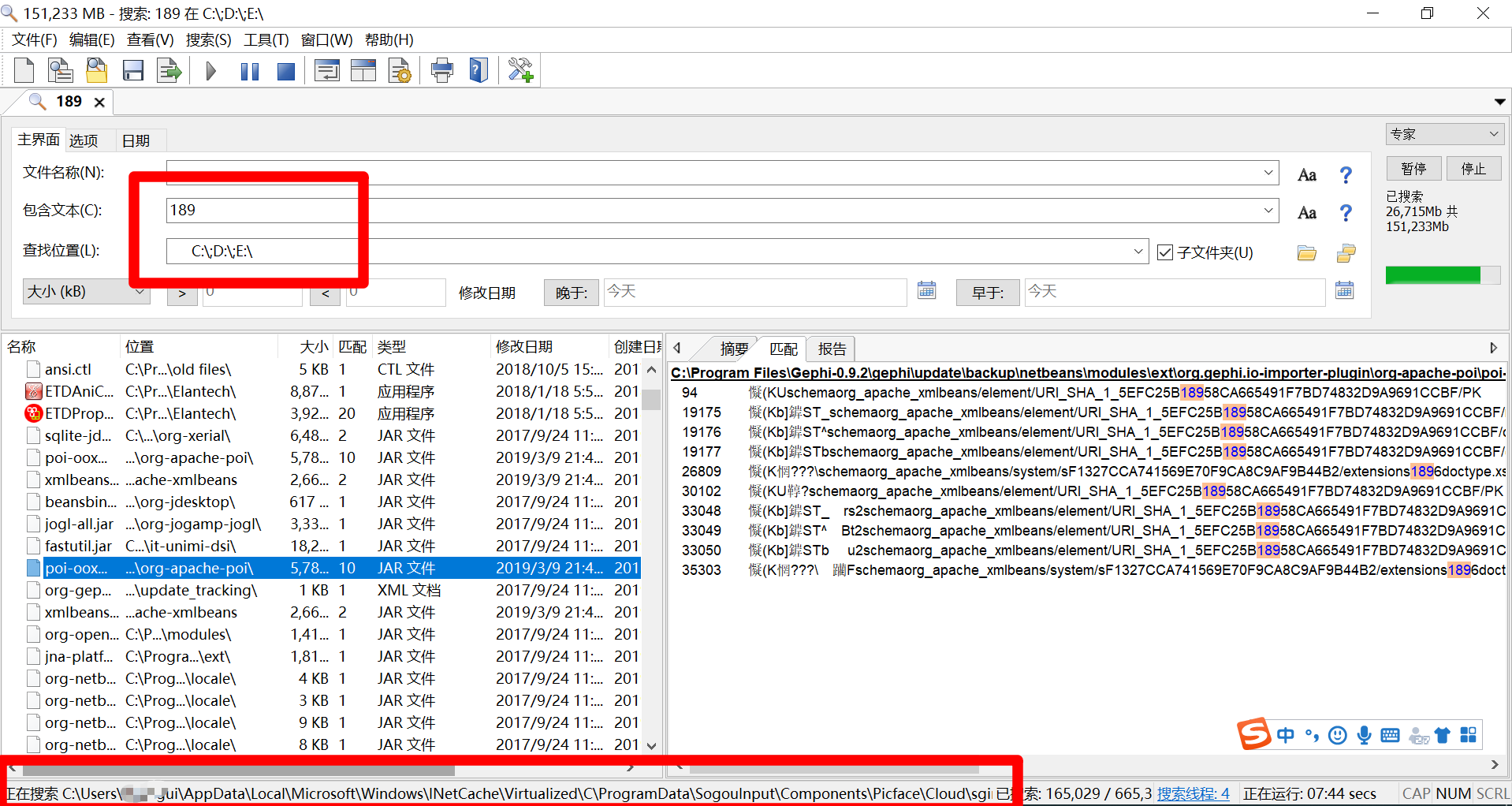Open file name help question mark
Image resolution: width=1512 pixels, height=806 pixels.
[1346, 175]
